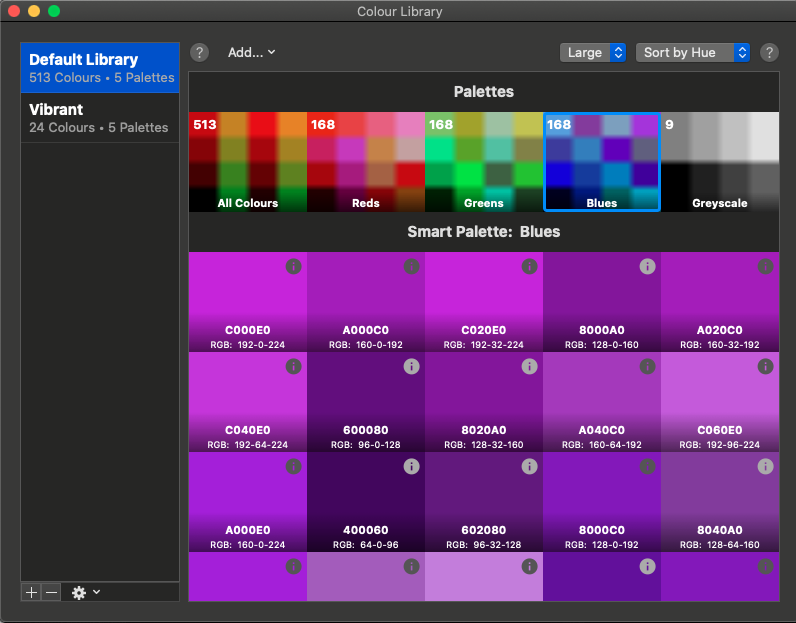Open info for colour 602080

point(529,466)
